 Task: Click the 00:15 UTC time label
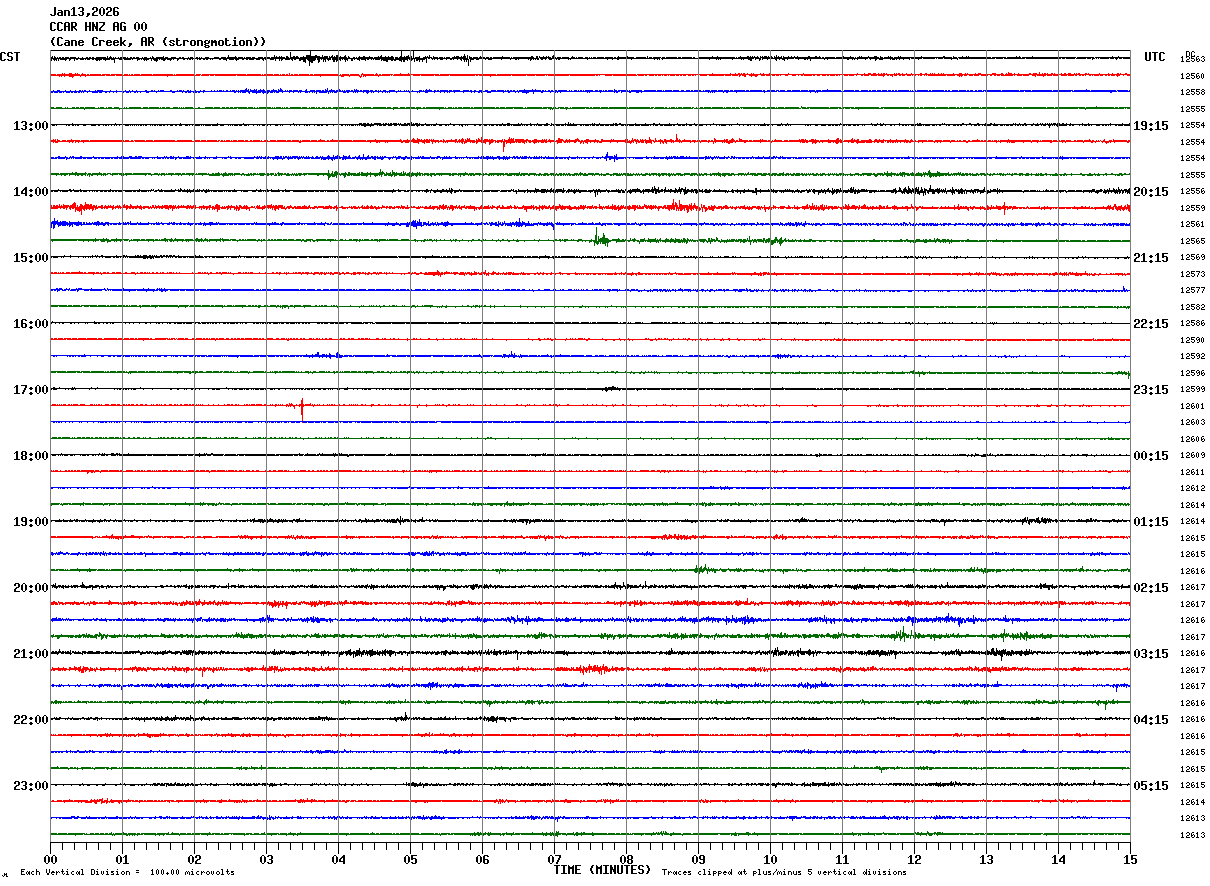[x=1150, y=456]
